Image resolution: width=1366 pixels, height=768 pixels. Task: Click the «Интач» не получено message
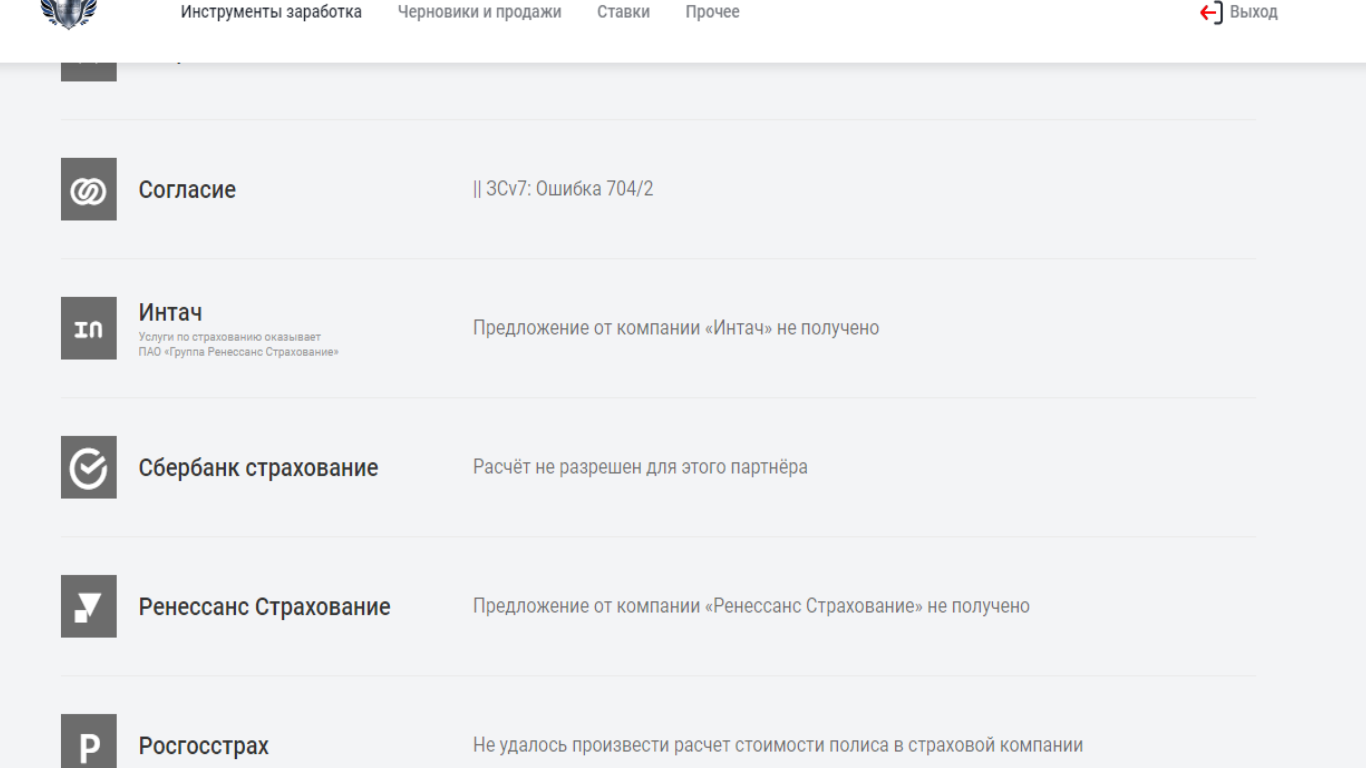pos(676,328)
